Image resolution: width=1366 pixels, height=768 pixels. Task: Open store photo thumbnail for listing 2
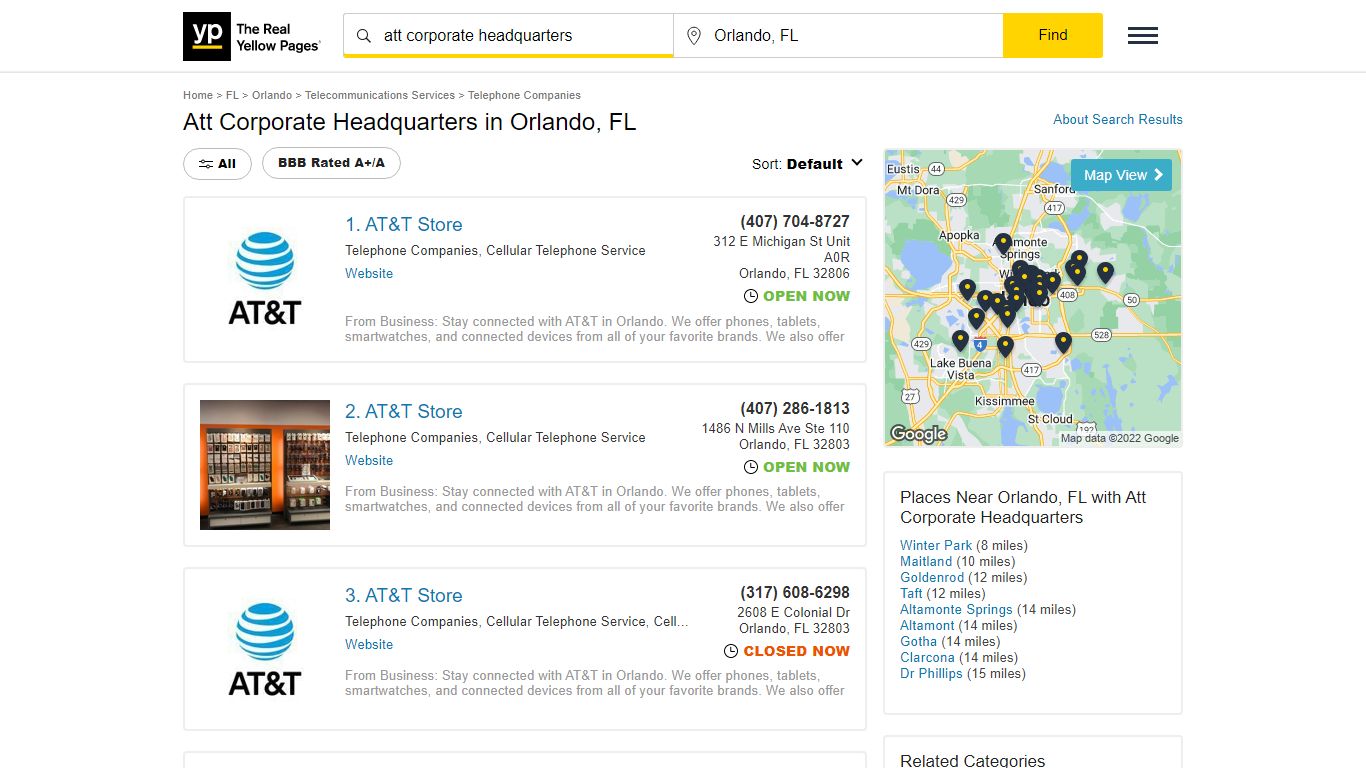click(x=265, y=465)
